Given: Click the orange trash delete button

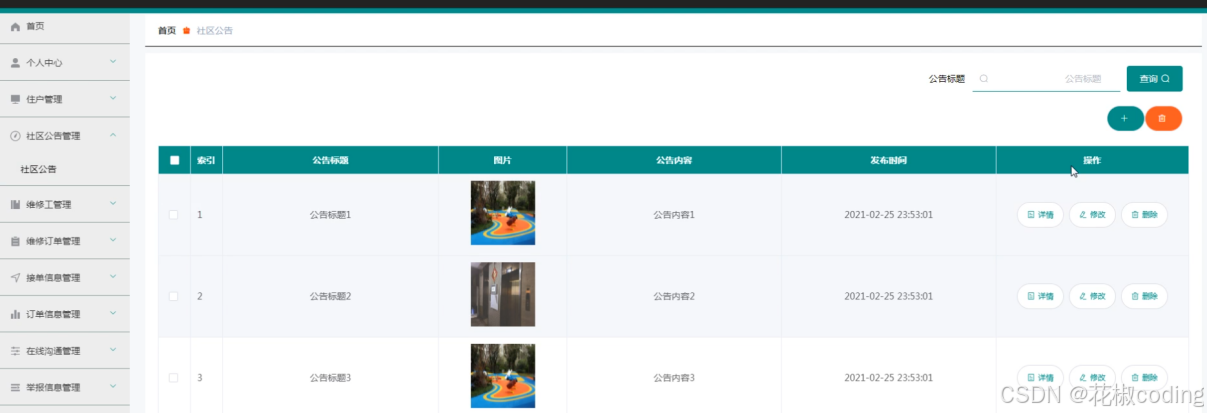Looking at the screenshot, I should (x=1163, y=118).
